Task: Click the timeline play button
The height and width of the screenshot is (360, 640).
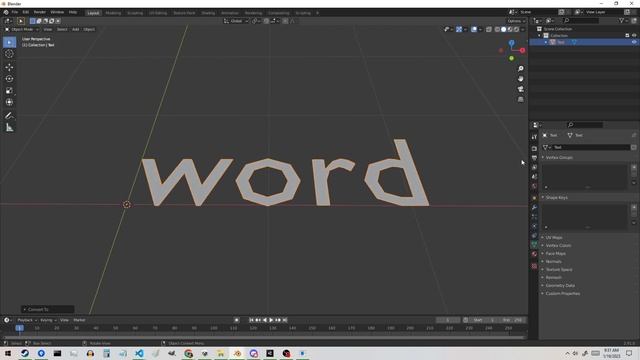Action: point(271,320)
